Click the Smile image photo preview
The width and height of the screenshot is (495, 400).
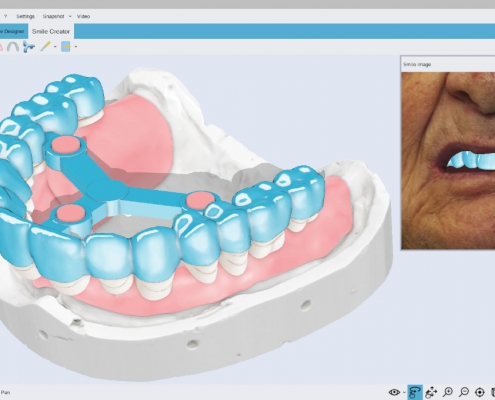(448, 160)
